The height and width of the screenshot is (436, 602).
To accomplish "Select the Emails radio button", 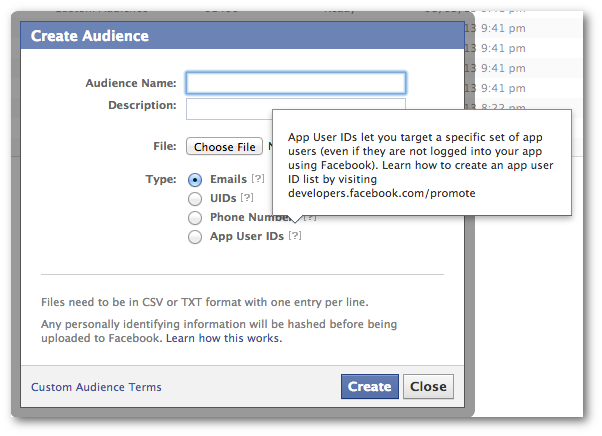I will (x=195, y=179).
